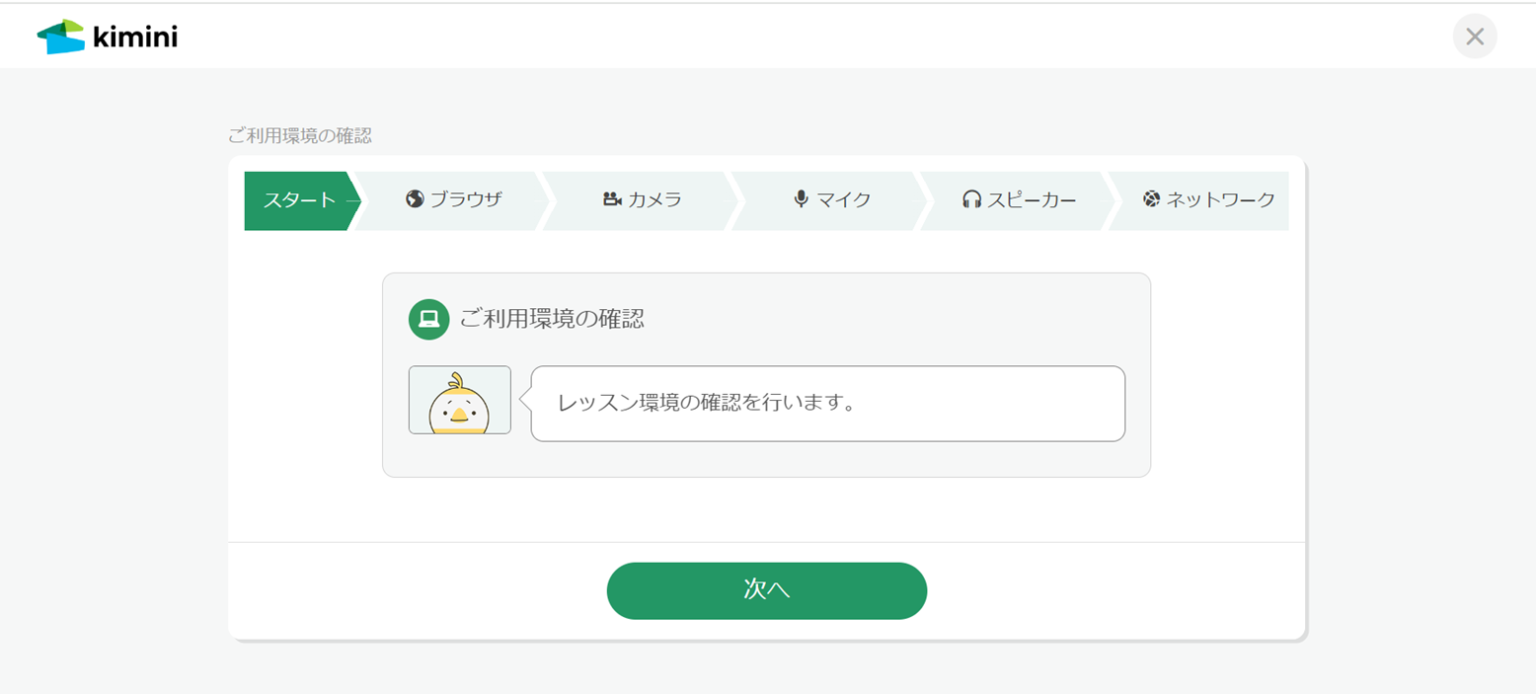
Task: Click the kimini logo icon
Action: click(x=61, y=37)
